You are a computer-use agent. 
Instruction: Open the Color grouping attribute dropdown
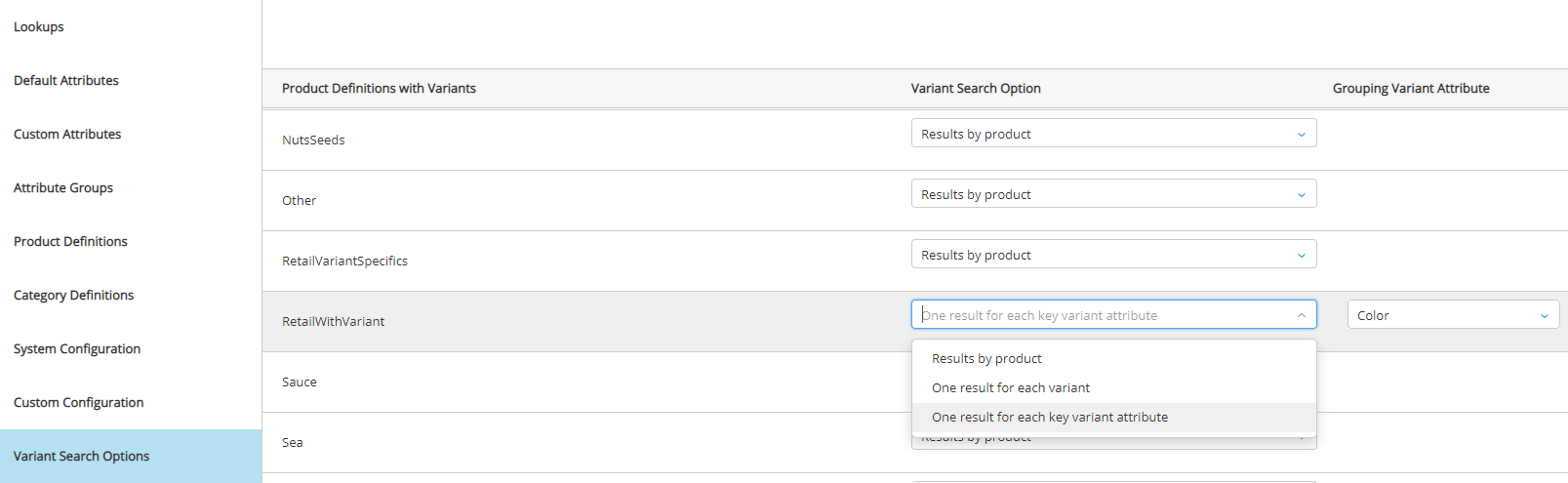click(1453, 315)
